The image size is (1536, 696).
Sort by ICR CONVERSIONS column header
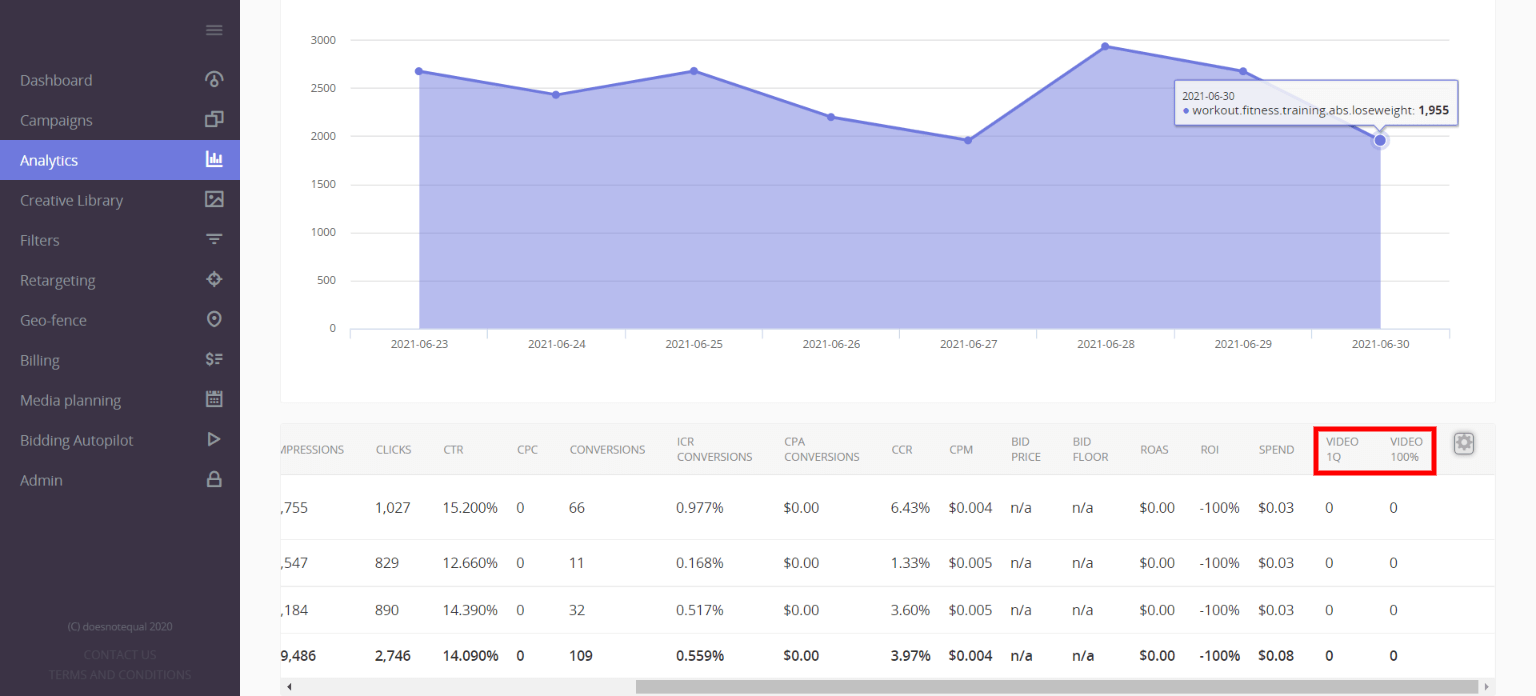tap(714, 449)
